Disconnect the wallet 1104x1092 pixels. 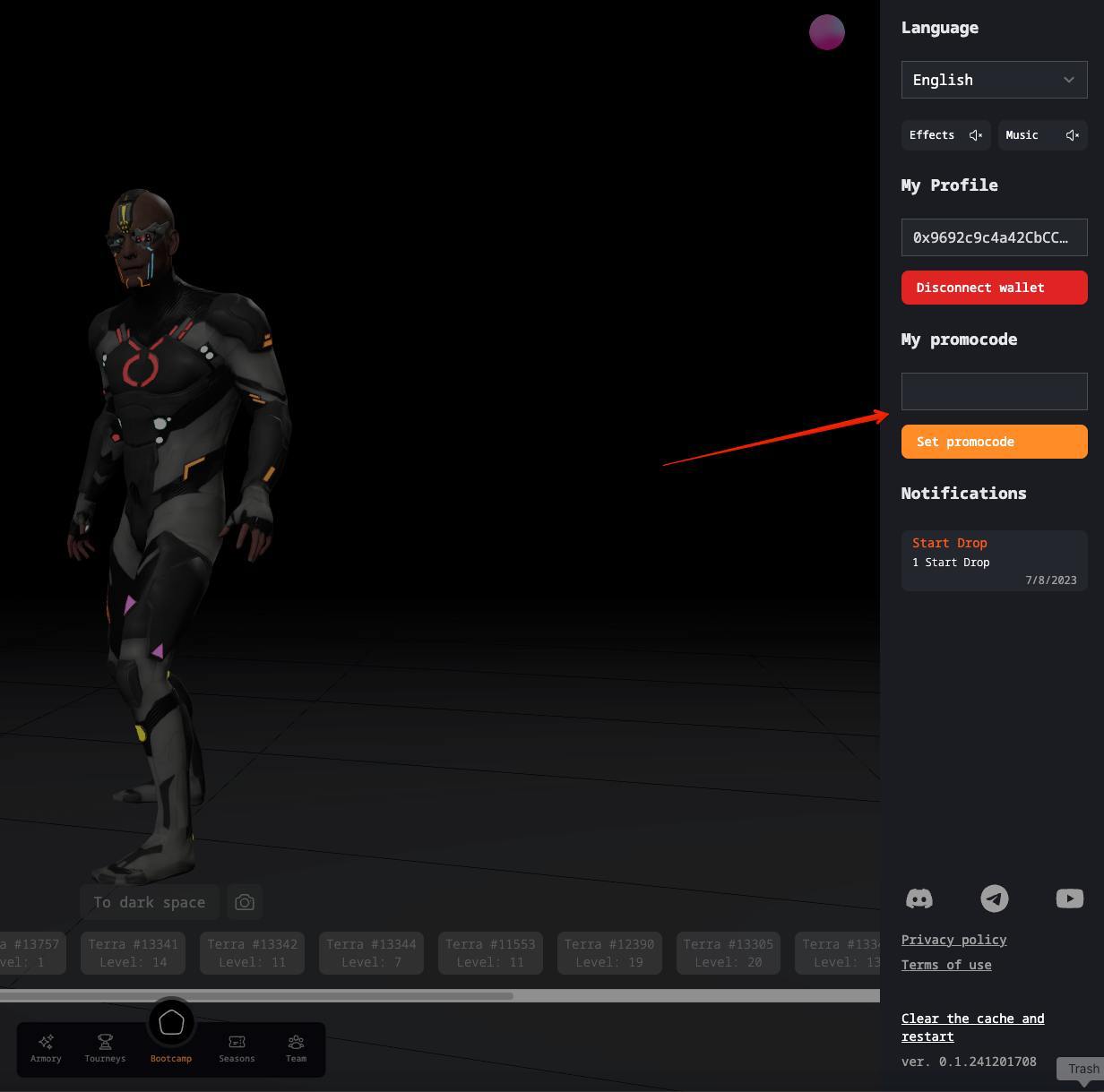(x=995, y=288)
